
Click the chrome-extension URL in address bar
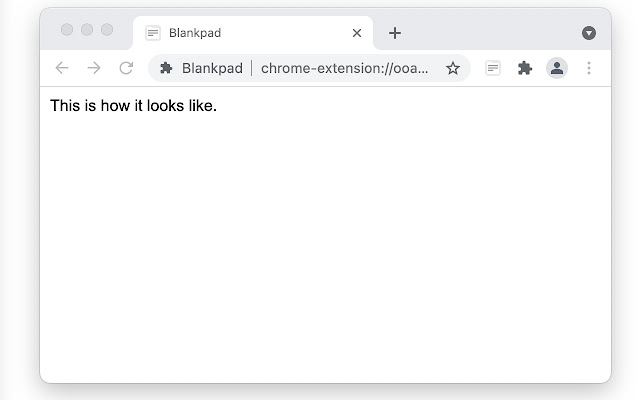[x=345, y=68]
